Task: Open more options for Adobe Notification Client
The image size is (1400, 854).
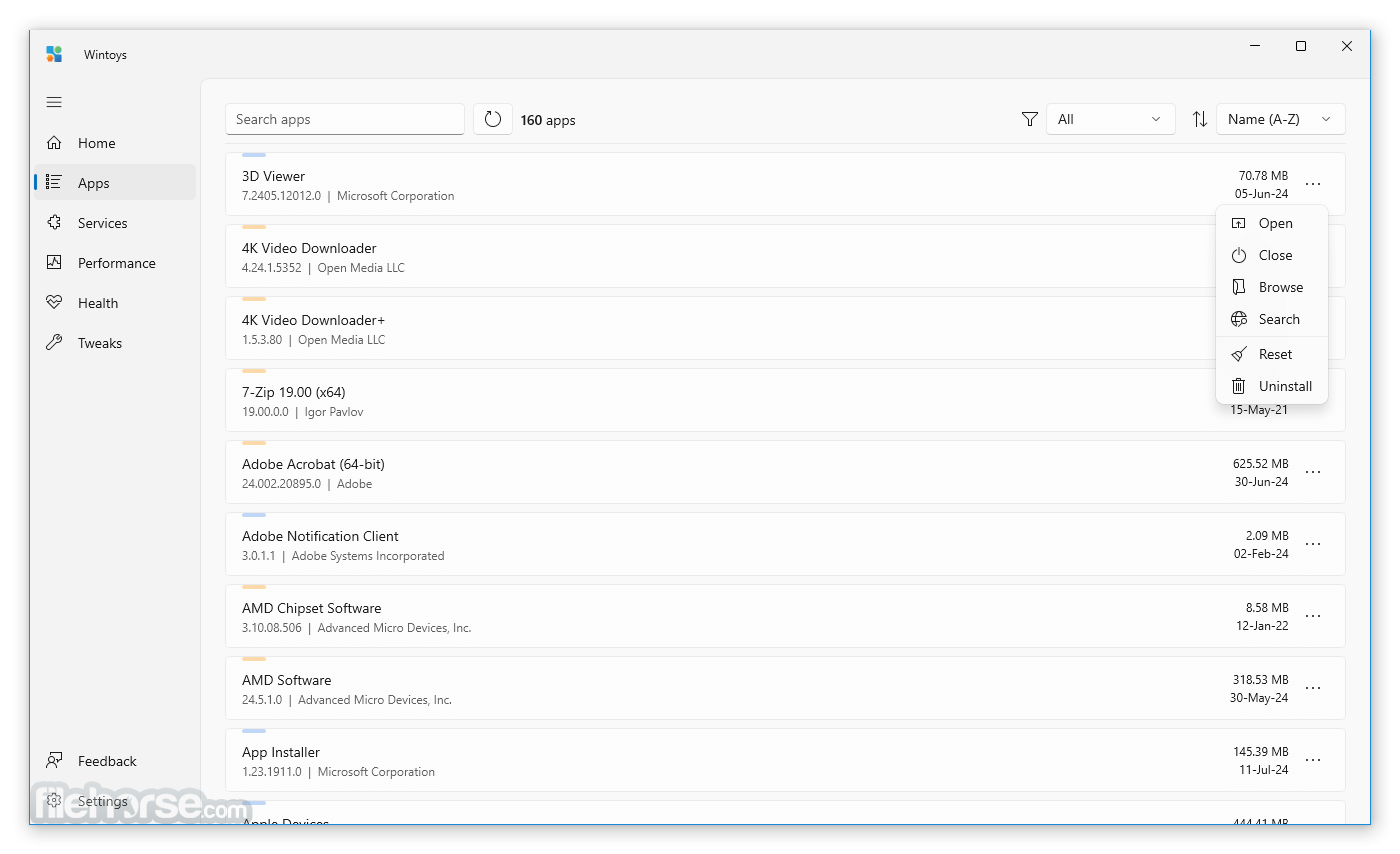Action: click(x=1313, y=544)
